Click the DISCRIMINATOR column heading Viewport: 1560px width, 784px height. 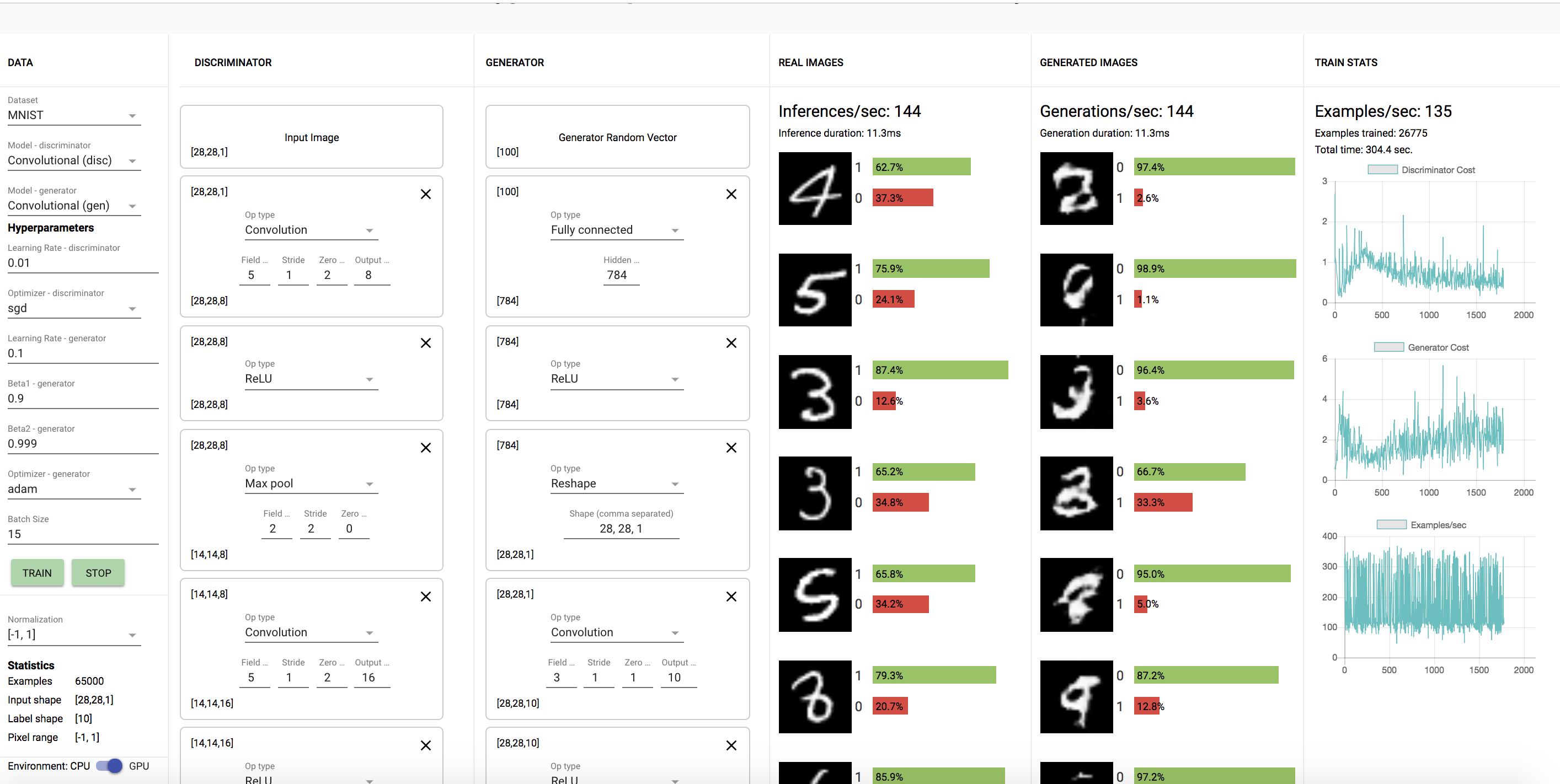[233, 62]
